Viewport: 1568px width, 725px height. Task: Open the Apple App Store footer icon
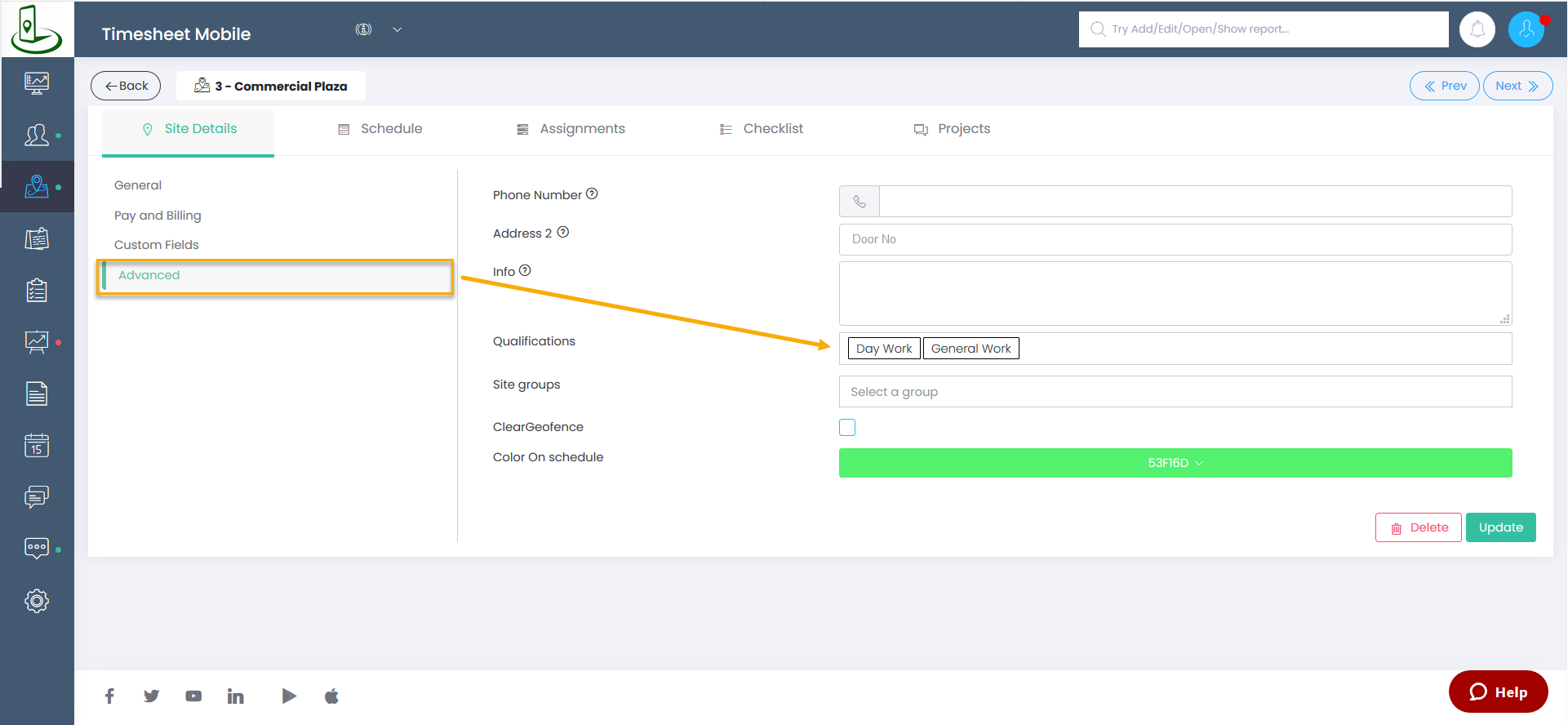[x=331, y=696]
